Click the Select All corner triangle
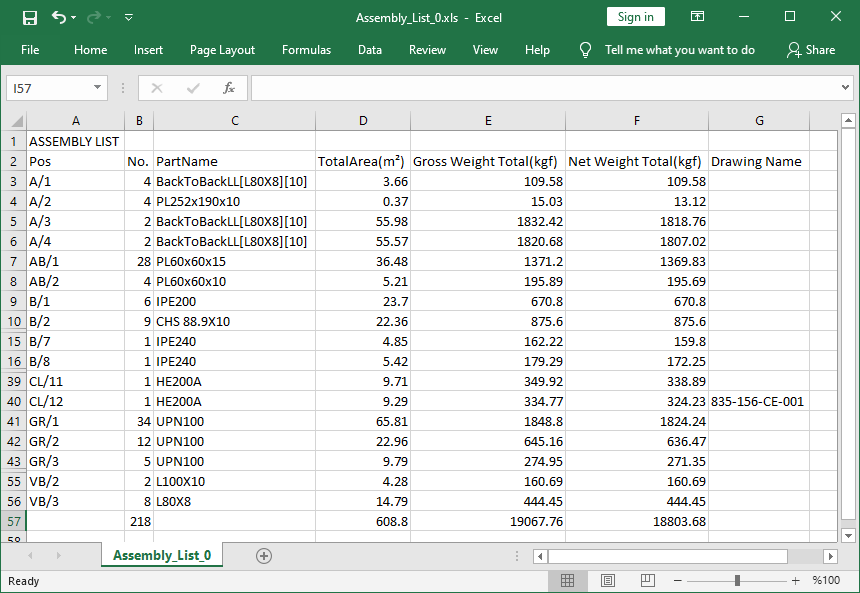This screenshot has width=860, height=593. (x=15, y=121)
